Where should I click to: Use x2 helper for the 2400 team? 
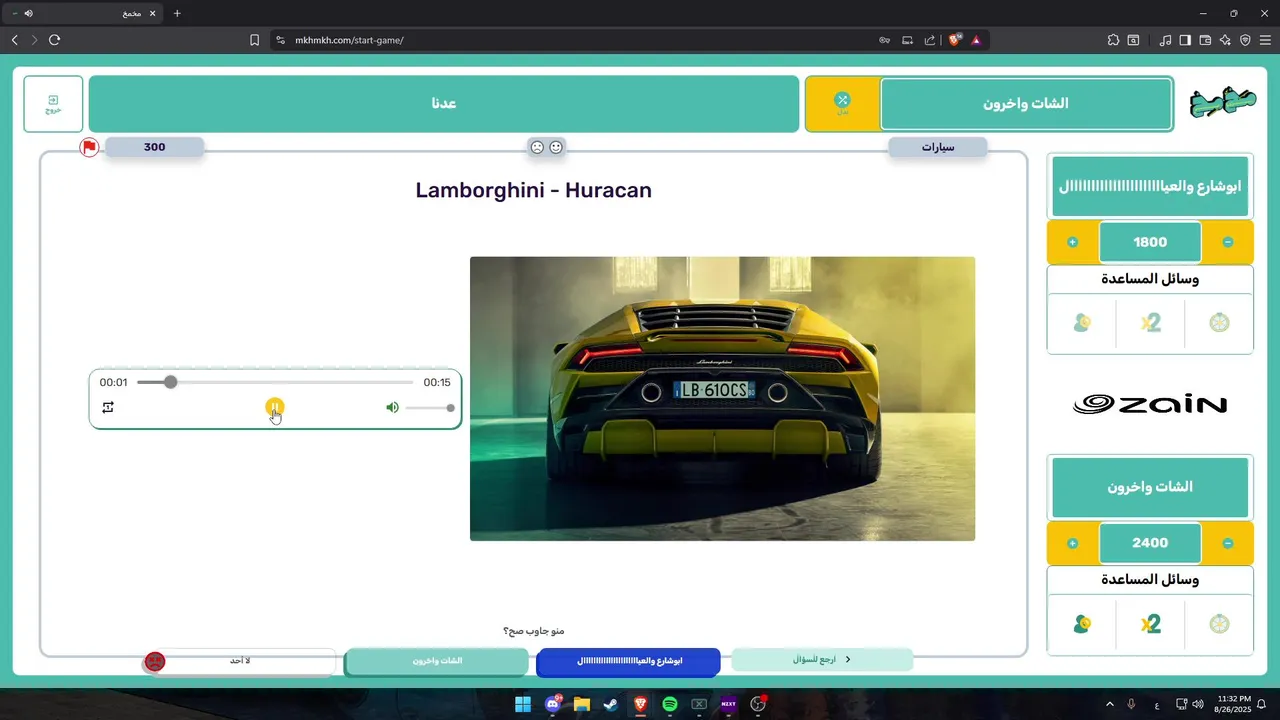pos(1150,624)
